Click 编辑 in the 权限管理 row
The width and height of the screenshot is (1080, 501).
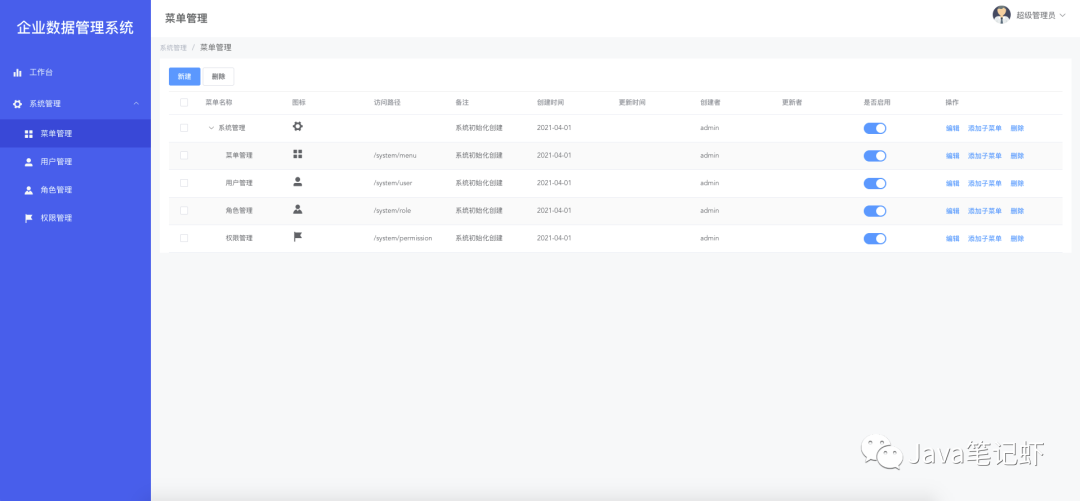(x=953, y=238)
